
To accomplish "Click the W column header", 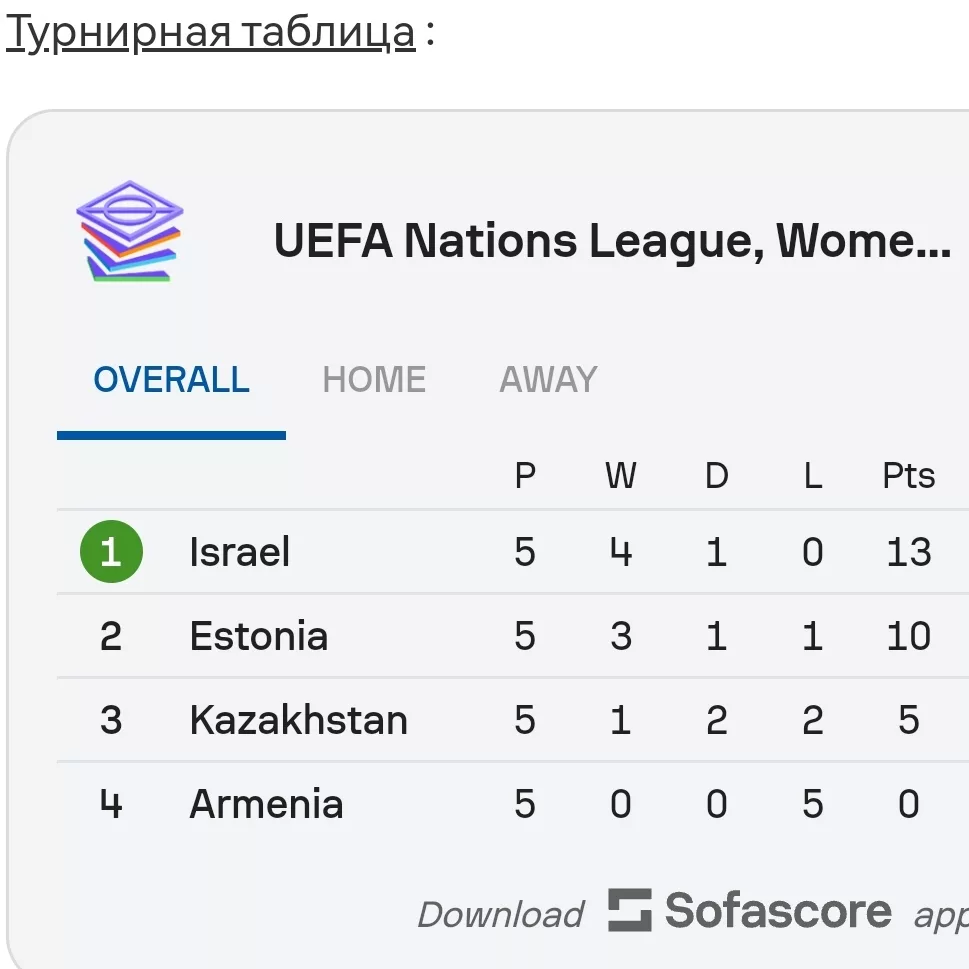I will (x=620, y=476).
